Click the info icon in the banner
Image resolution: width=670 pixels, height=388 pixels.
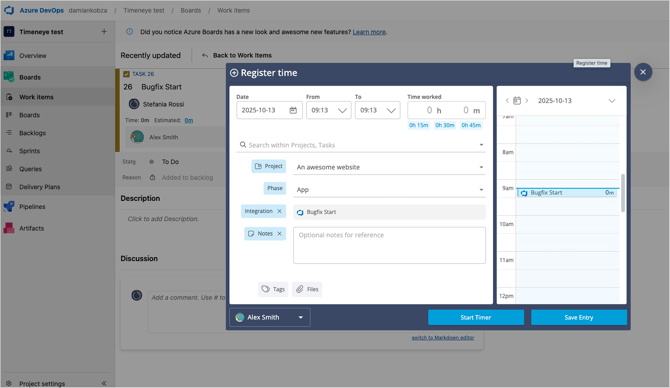click(x=129, y=32)
